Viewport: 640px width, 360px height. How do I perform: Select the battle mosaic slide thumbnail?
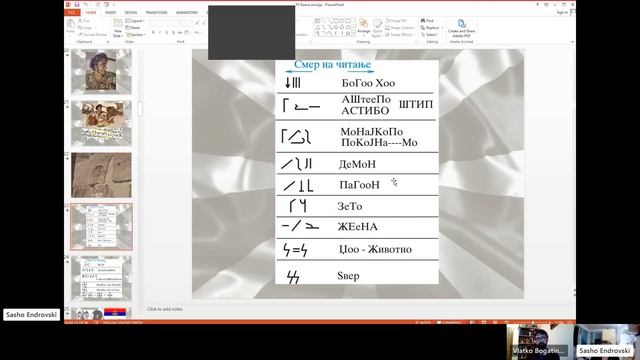click(101, 123)
